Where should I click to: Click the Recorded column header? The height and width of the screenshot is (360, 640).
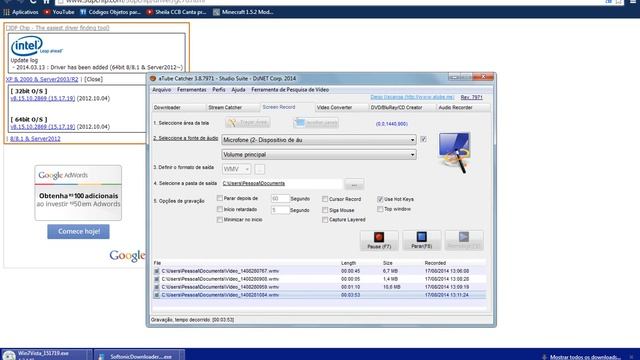[x=435, y=263]
